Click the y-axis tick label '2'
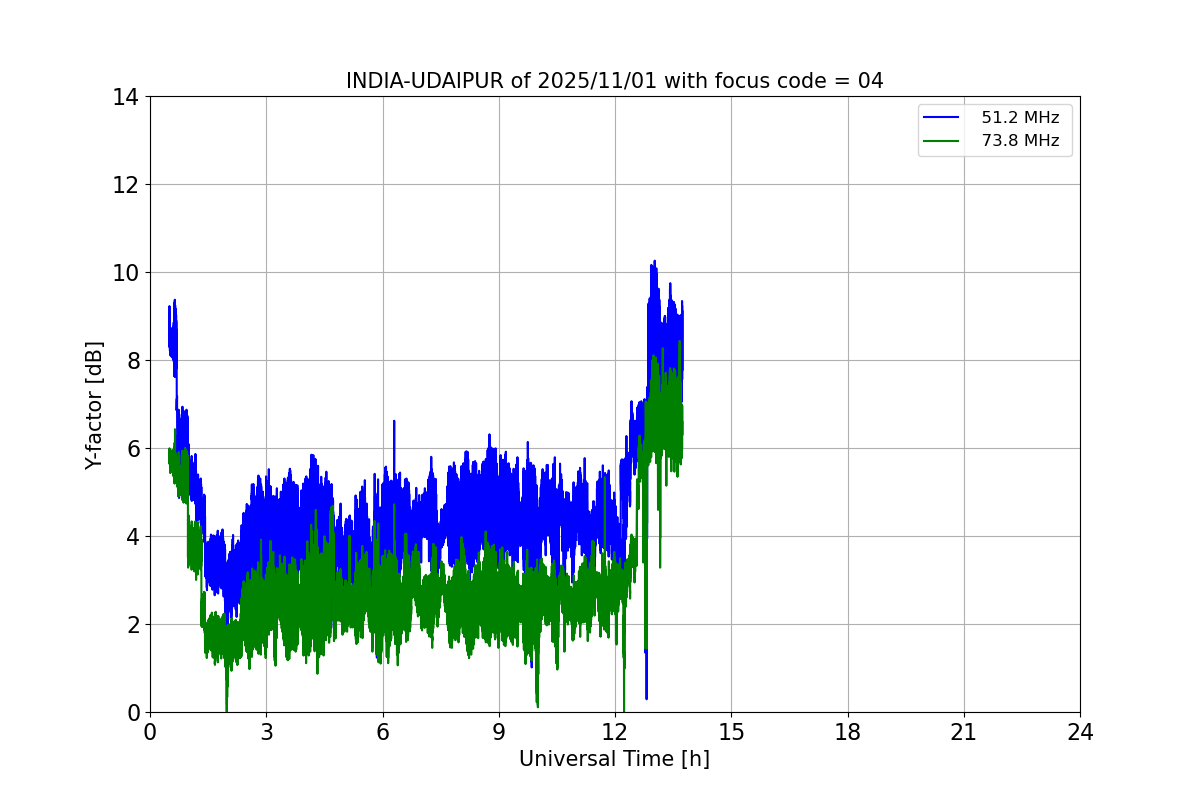 [133, 625]
